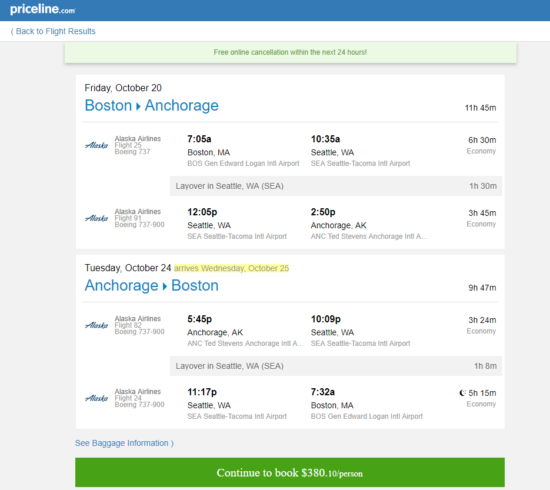Click the 3h 24m segment duration
550x490 pixels.
pos(482,320)
